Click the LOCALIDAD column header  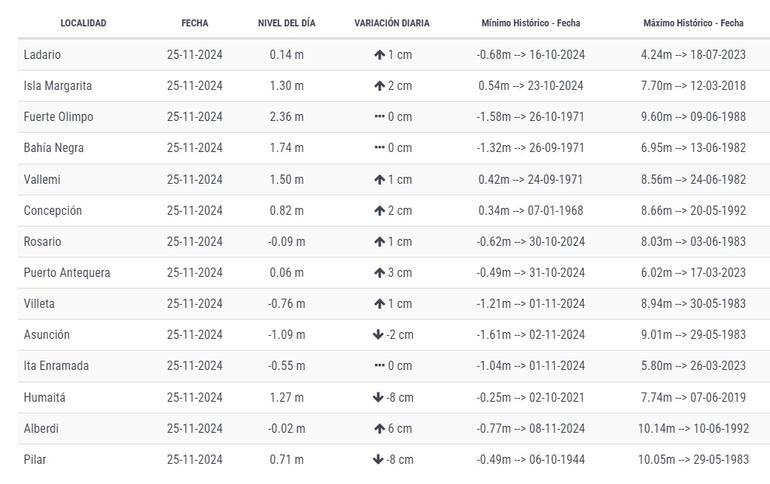click(x=83, y=23)
